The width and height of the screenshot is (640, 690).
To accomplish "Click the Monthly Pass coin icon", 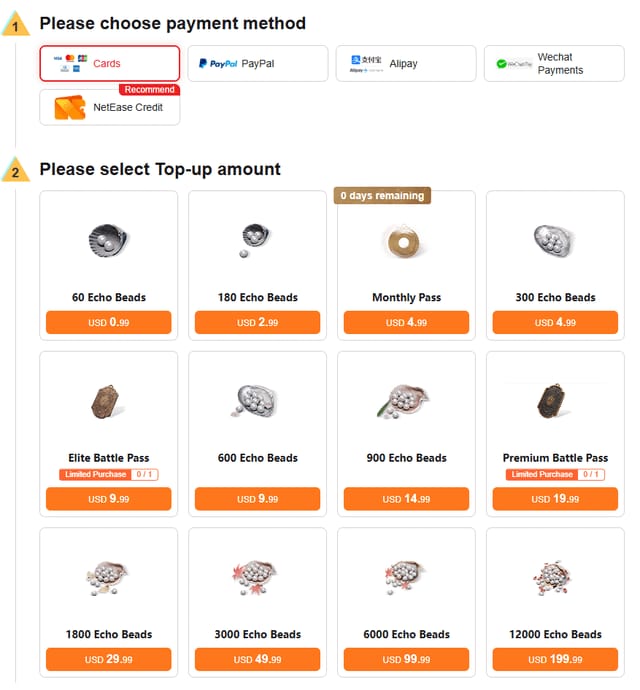I will (x=406, y=240).
